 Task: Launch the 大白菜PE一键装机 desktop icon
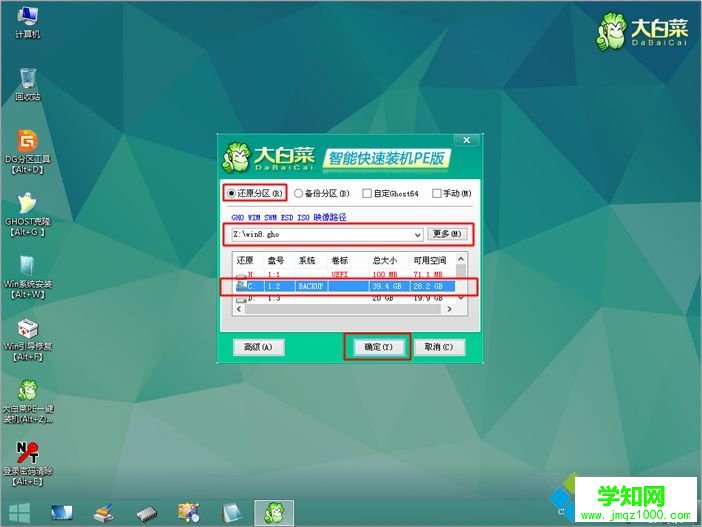28,402
